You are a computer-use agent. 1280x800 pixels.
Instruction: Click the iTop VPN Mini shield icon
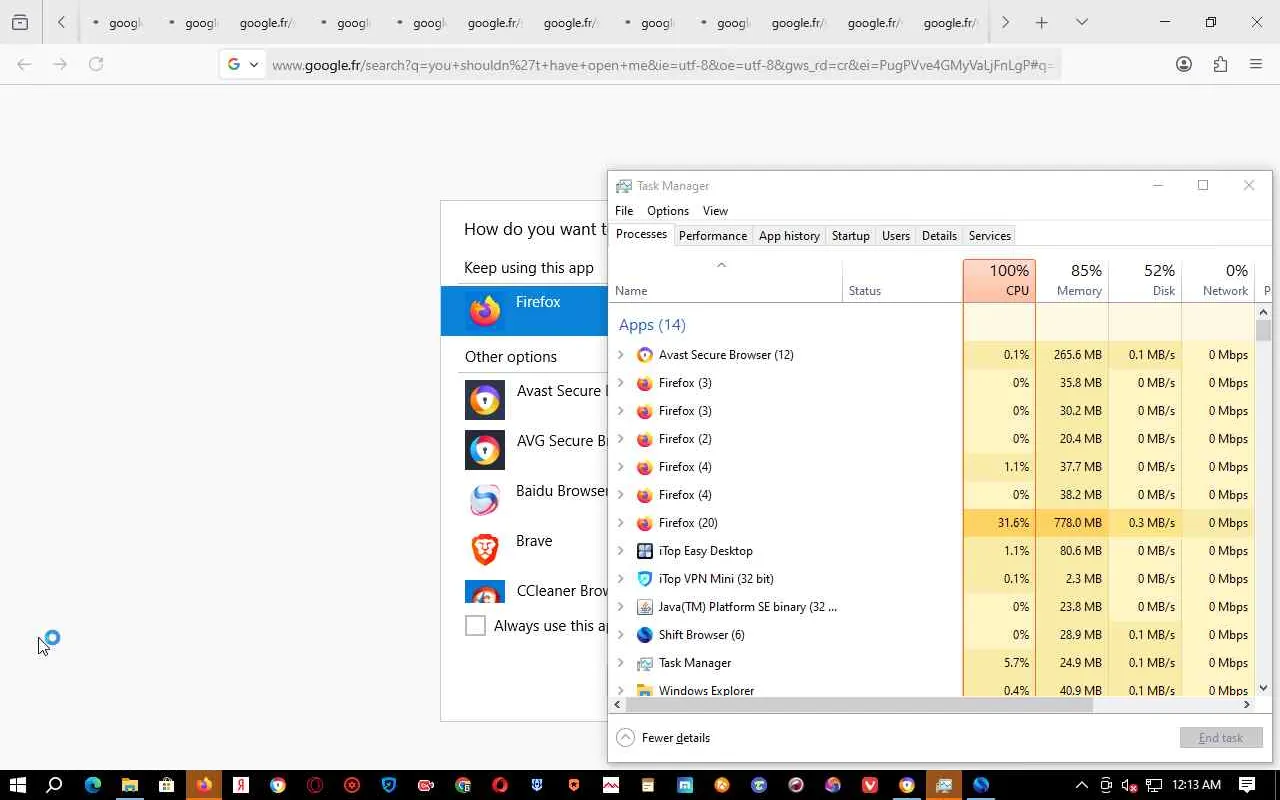[x=645, y=579]
